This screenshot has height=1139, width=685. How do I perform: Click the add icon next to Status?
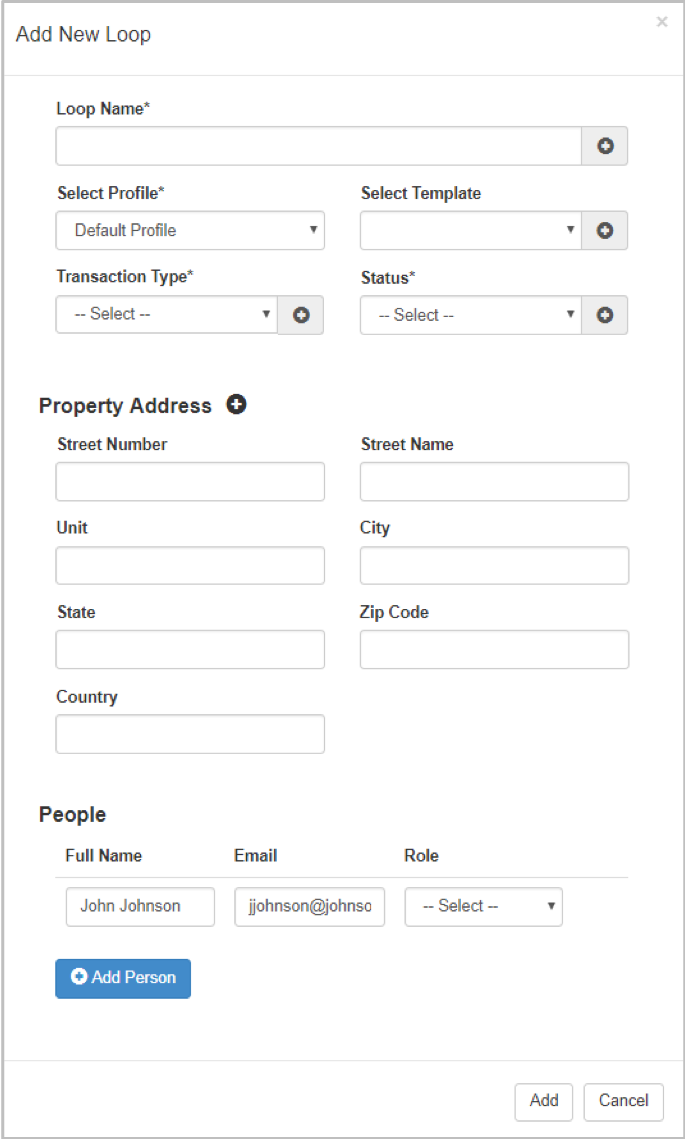(x=604, y=315)
